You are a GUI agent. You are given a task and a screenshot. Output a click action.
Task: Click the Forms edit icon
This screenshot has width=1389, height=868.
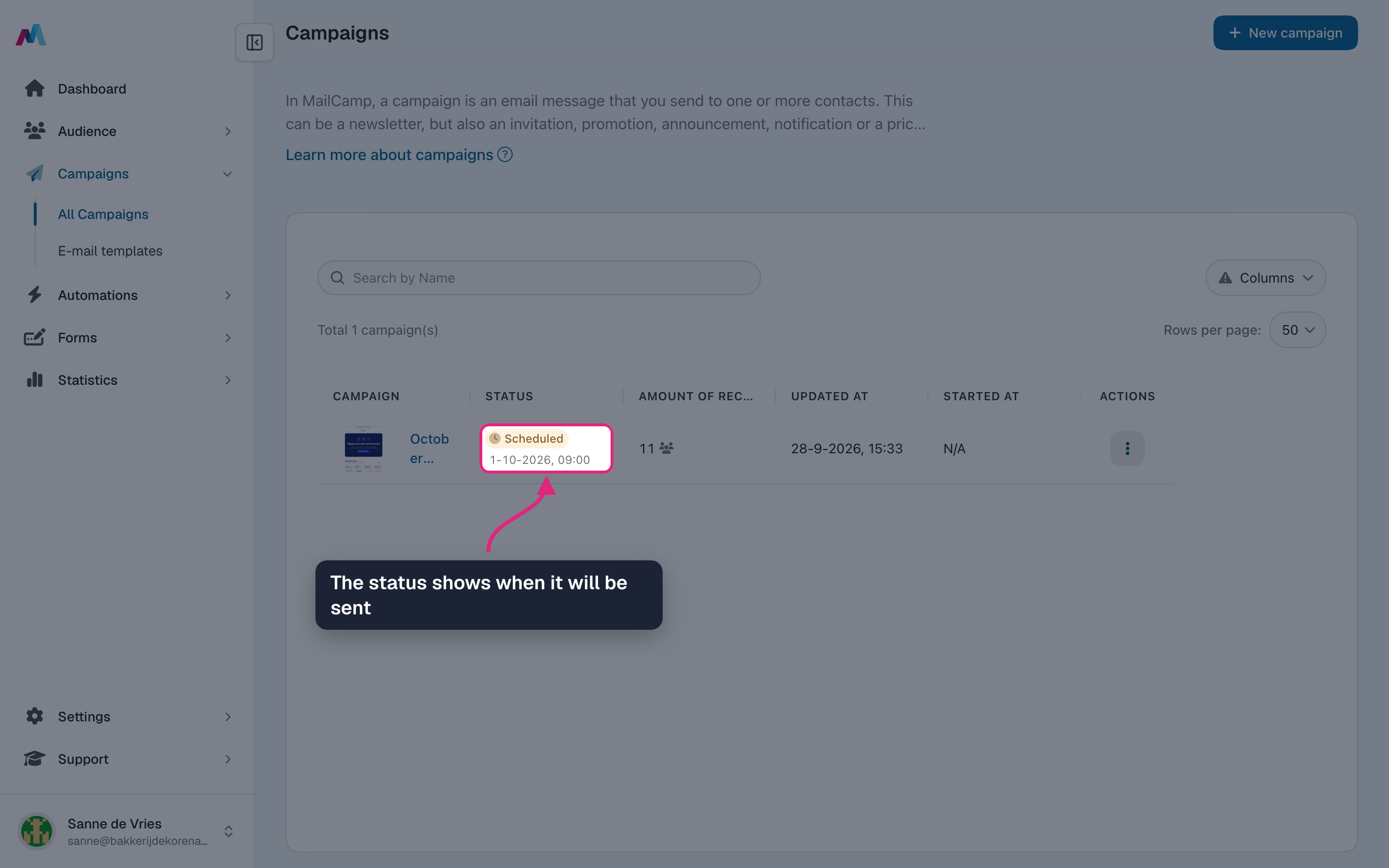(x=34, y=338)
